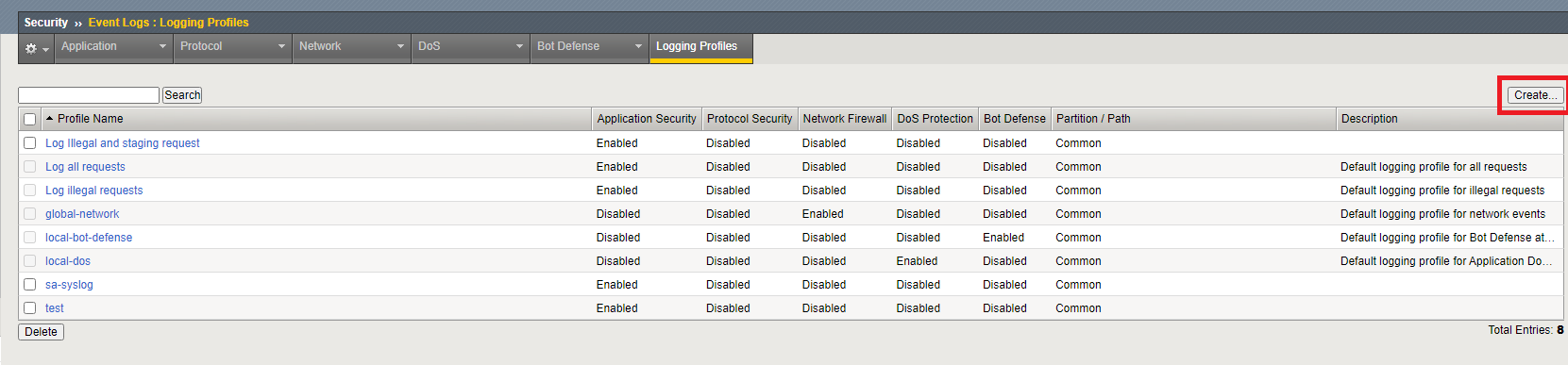Open the Log all requests profile link

click(x=85, y=167)
